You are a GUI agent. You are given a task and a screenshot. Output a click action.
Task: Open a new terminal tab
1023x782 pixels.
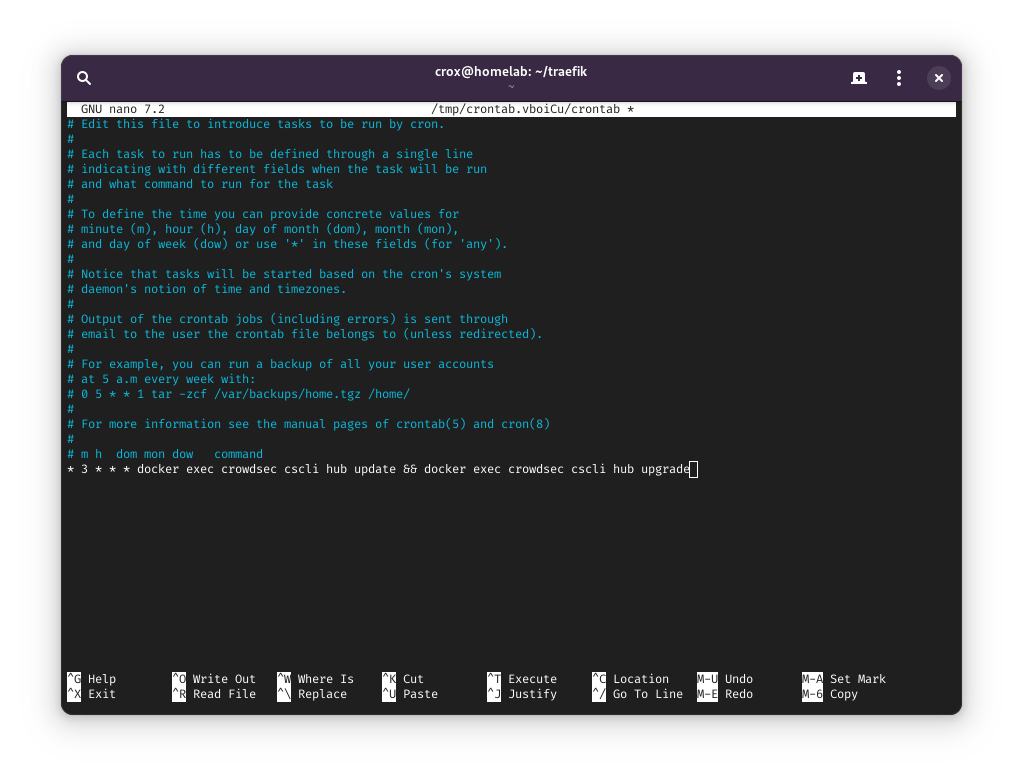click(x=859, y=78)
